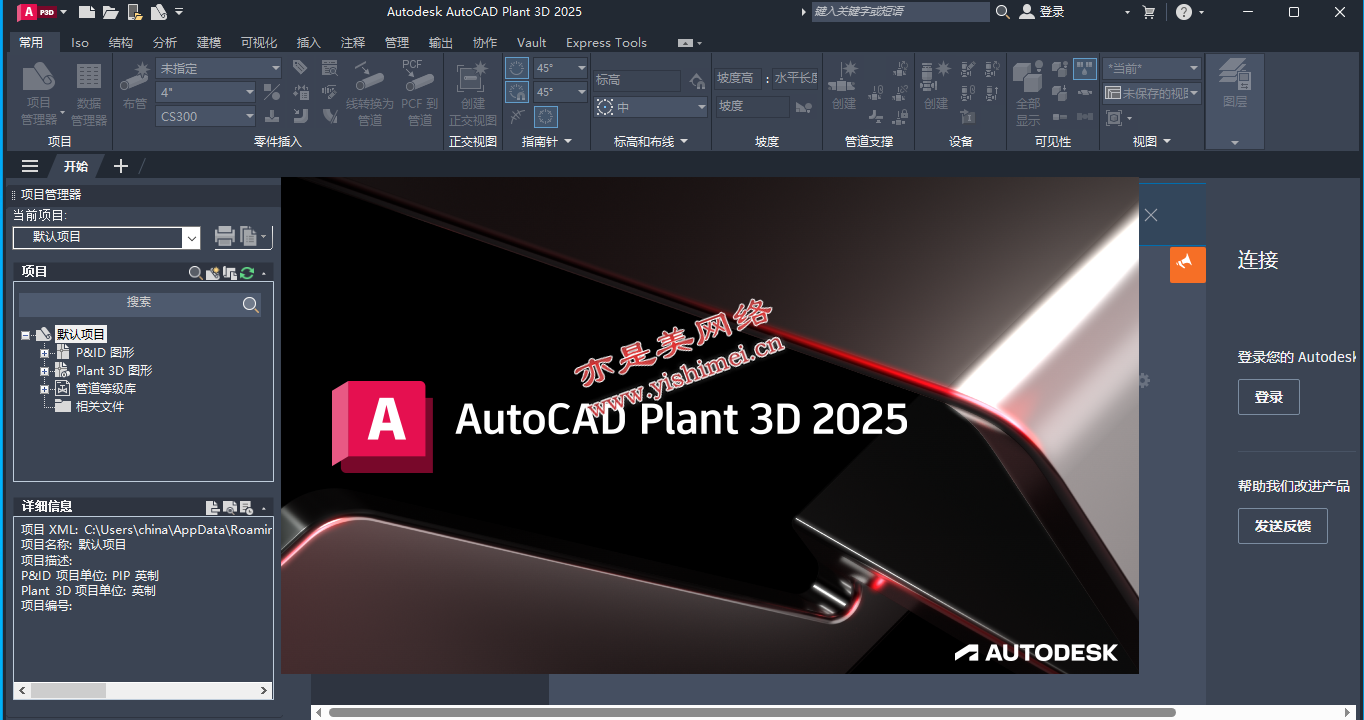Click the 发送反馈 button
Image resolution: width=1364 pixels, height=720 pixels.
pyautogui.click(x=1283, y=526)
